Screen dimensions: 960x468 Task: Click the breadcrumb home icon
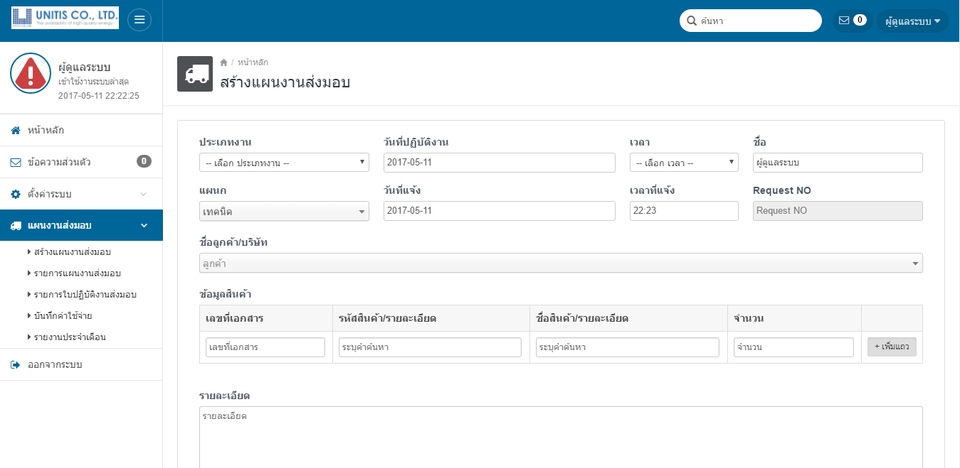tap(223, 62)
